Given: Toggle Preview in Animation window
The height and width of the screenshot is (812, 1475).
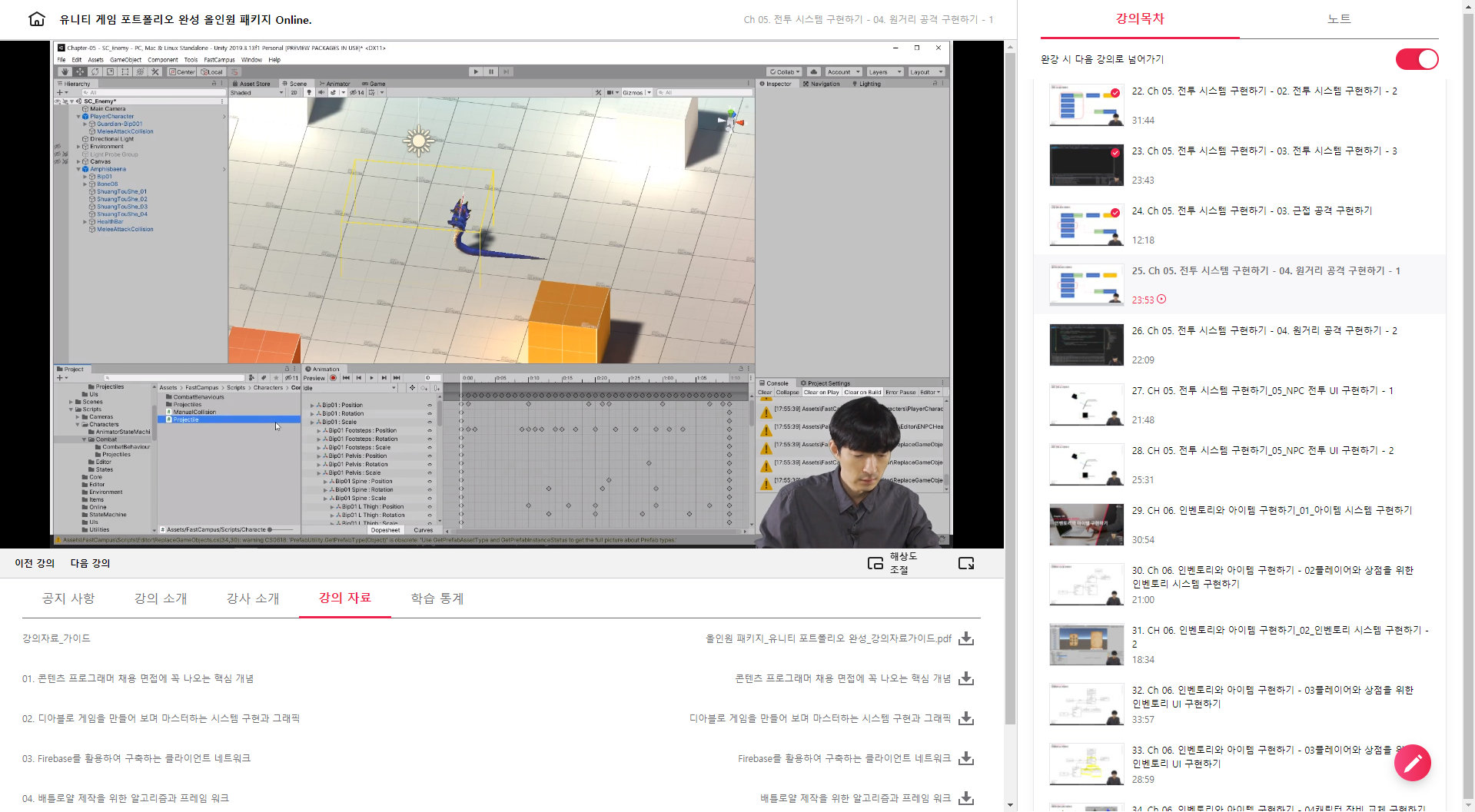Looking at the screenshot, I should [314, 378].
